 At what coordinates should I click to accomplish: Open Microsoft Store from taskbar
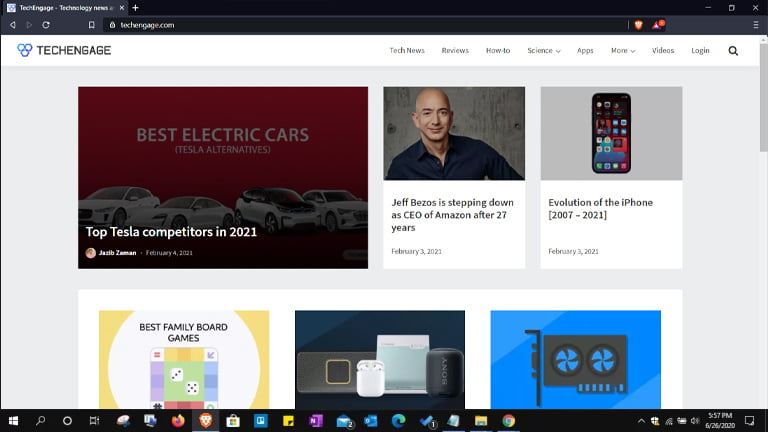[x=233, y=421]
